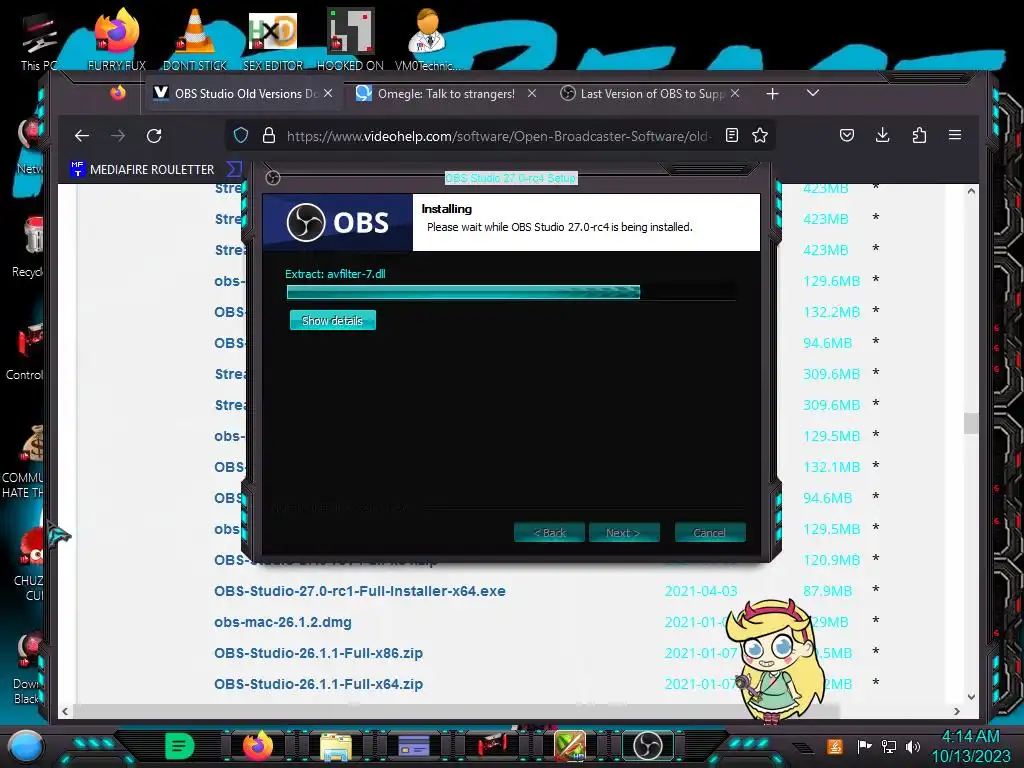
Task: Open the green chat app in taskbar
Action: (180, 746)
